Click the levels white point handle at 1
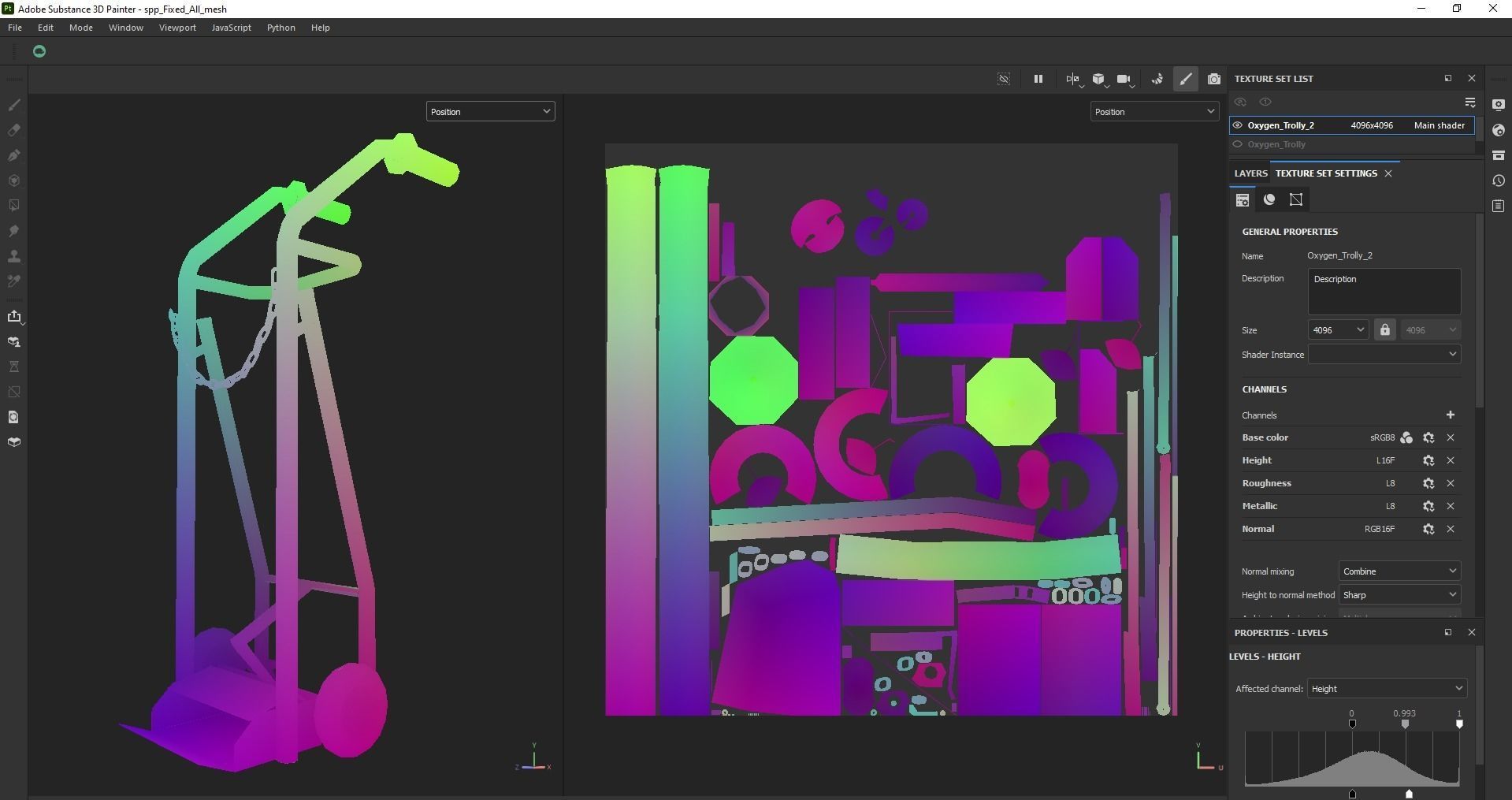This screenshot has width=1512, height=800. click(x=1459, y=724)
